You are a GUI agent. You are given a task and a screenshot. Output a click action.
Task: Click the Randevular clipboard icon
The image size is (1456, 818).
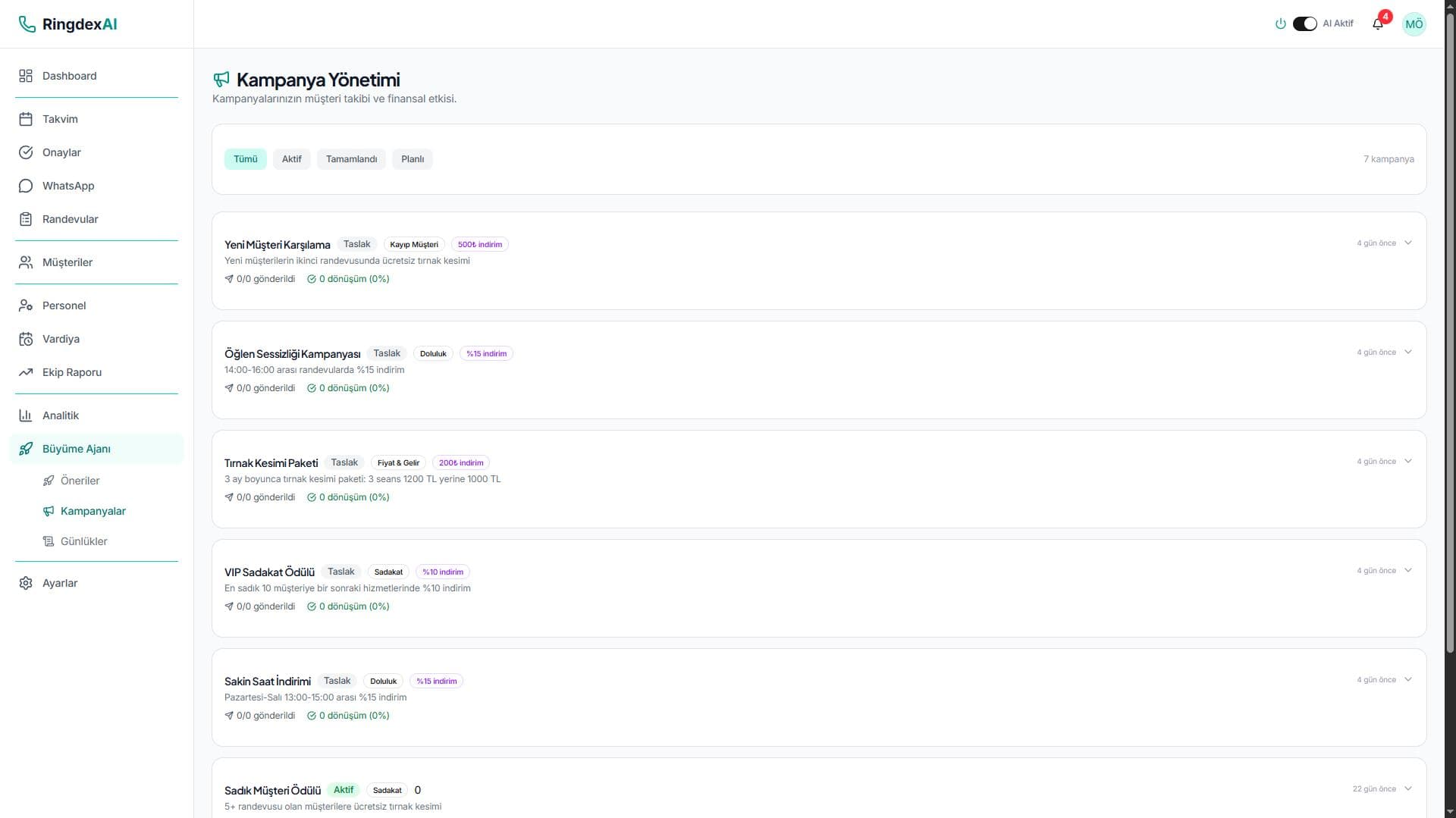coord(26,219)
